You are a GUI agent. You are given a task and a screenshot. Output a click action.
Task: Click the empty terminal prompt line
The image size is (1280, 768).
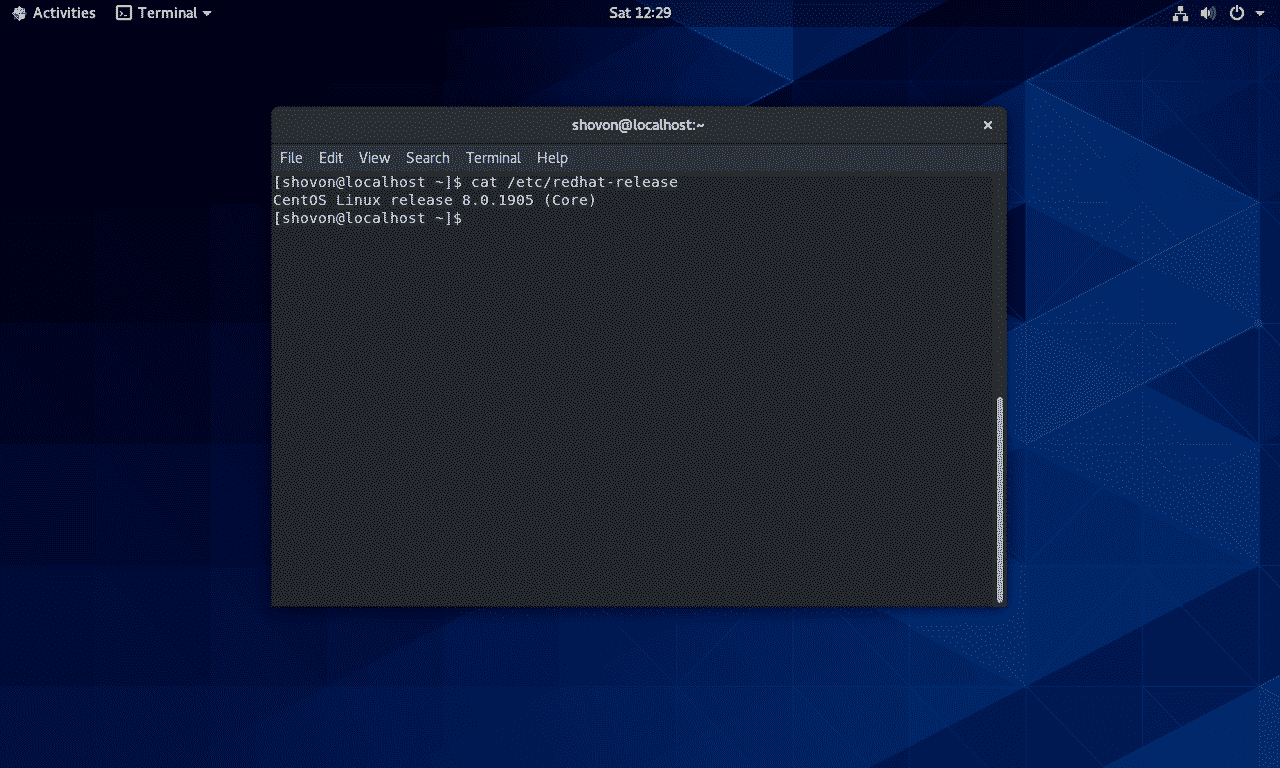pos(600,218)
